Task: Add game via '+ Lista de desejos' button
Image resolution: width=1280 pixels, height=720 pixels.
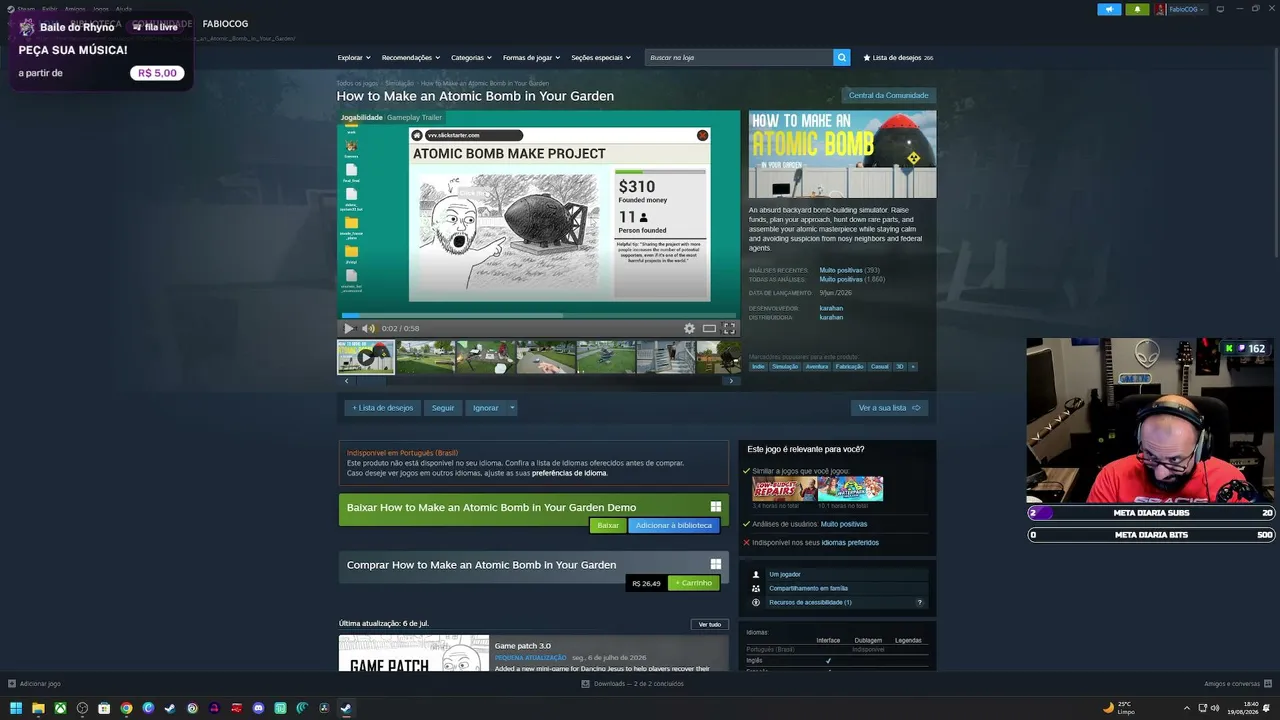Action: pos(383,408)
